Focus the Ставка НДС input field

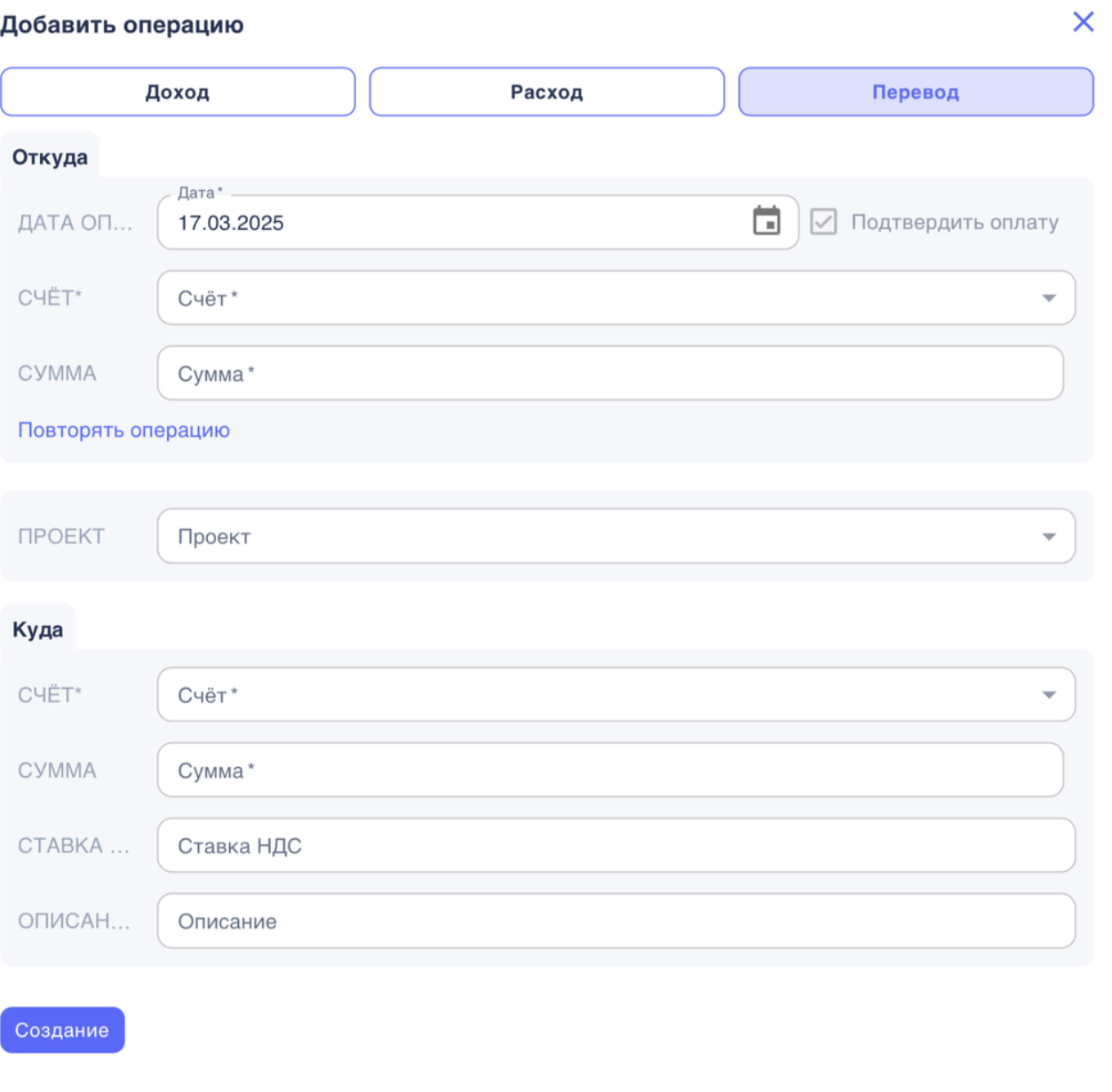point(616,846)
